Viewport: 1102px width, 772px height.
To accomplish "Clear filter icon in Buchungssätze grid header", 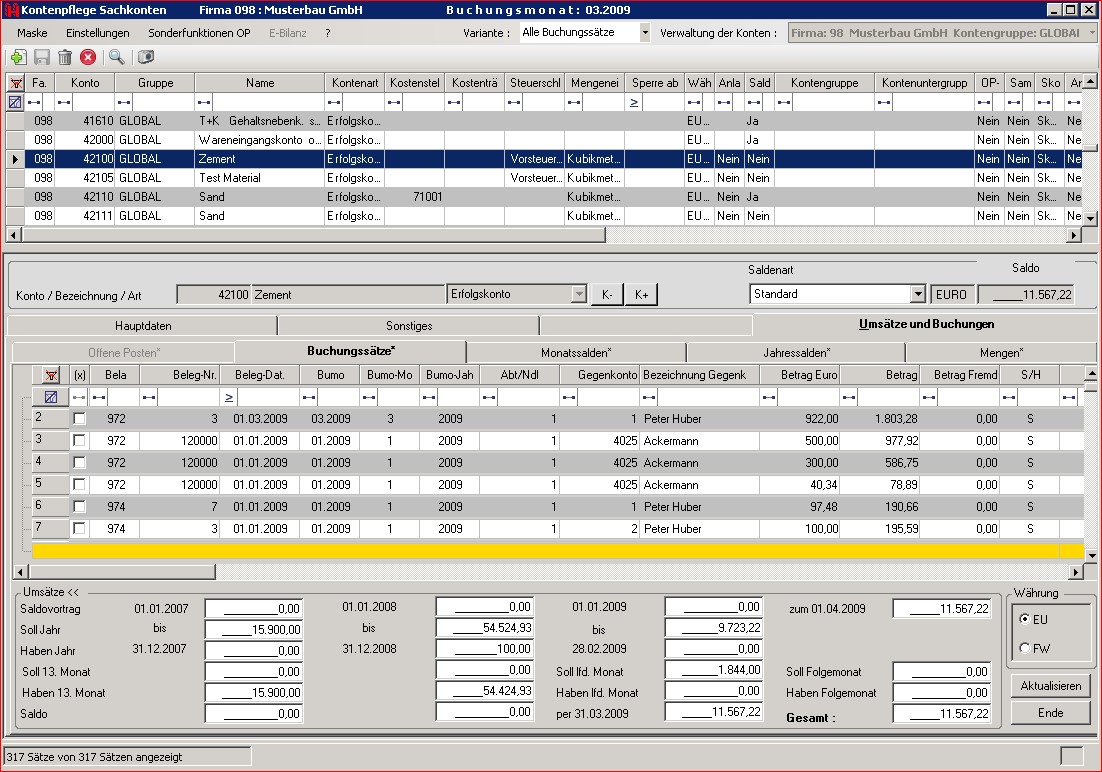I will [x=50, y=375].
